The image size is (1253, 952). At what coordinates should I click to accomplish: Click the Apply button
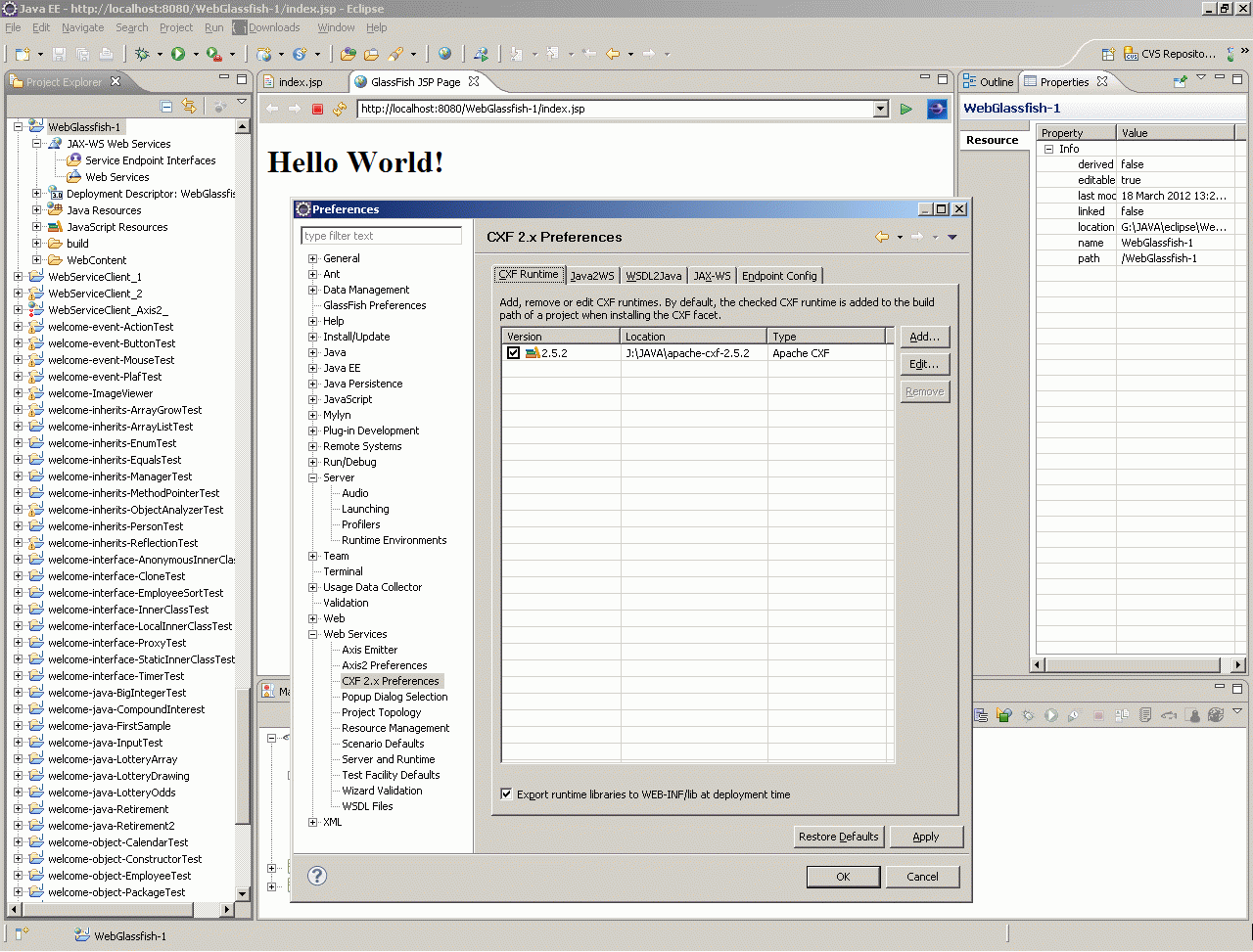pyautogui.click(x=926, y=837)
